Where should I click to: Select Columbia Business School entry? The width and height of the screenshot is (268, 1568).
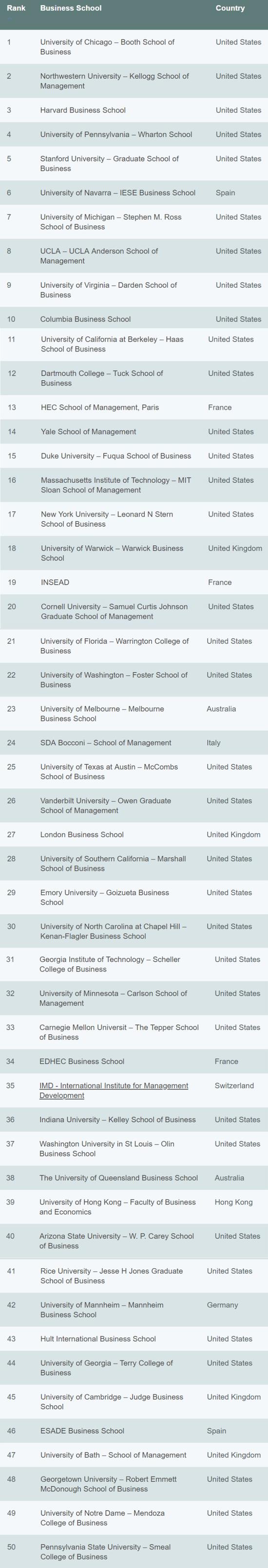pos(85,319)
